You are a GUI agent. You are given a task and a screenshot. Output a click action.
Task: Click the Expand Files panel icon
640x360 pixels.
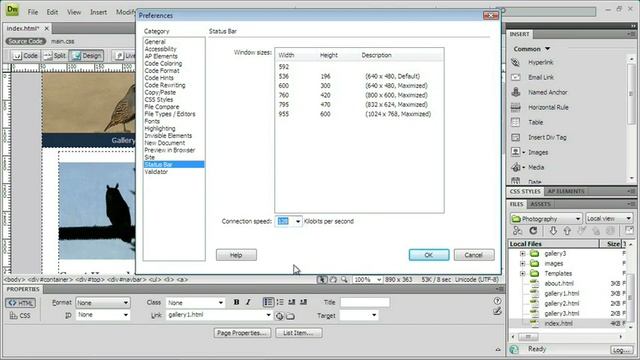tap(629, 231)
